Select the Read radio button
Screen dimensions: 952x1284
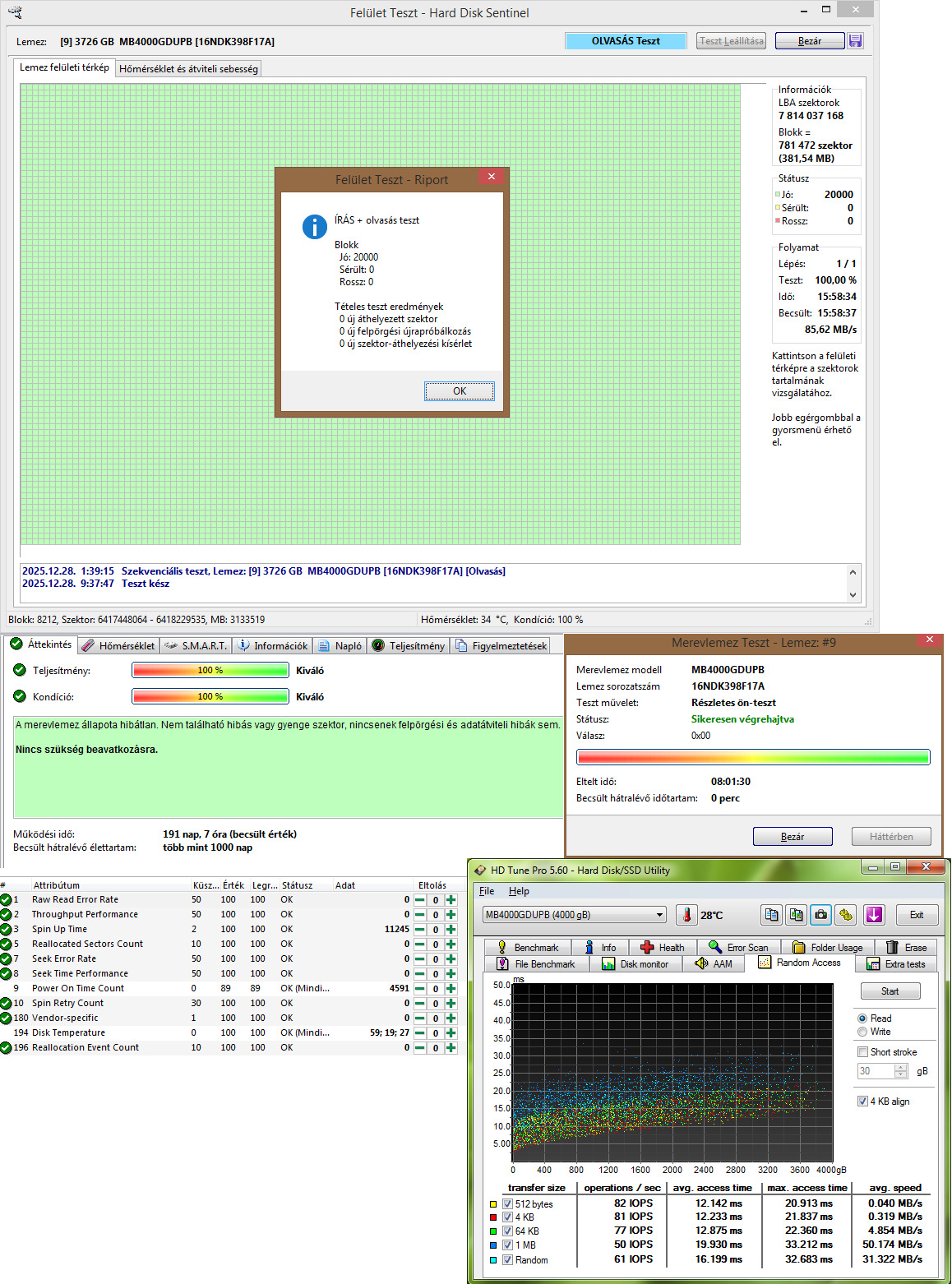pos(862,1018)
